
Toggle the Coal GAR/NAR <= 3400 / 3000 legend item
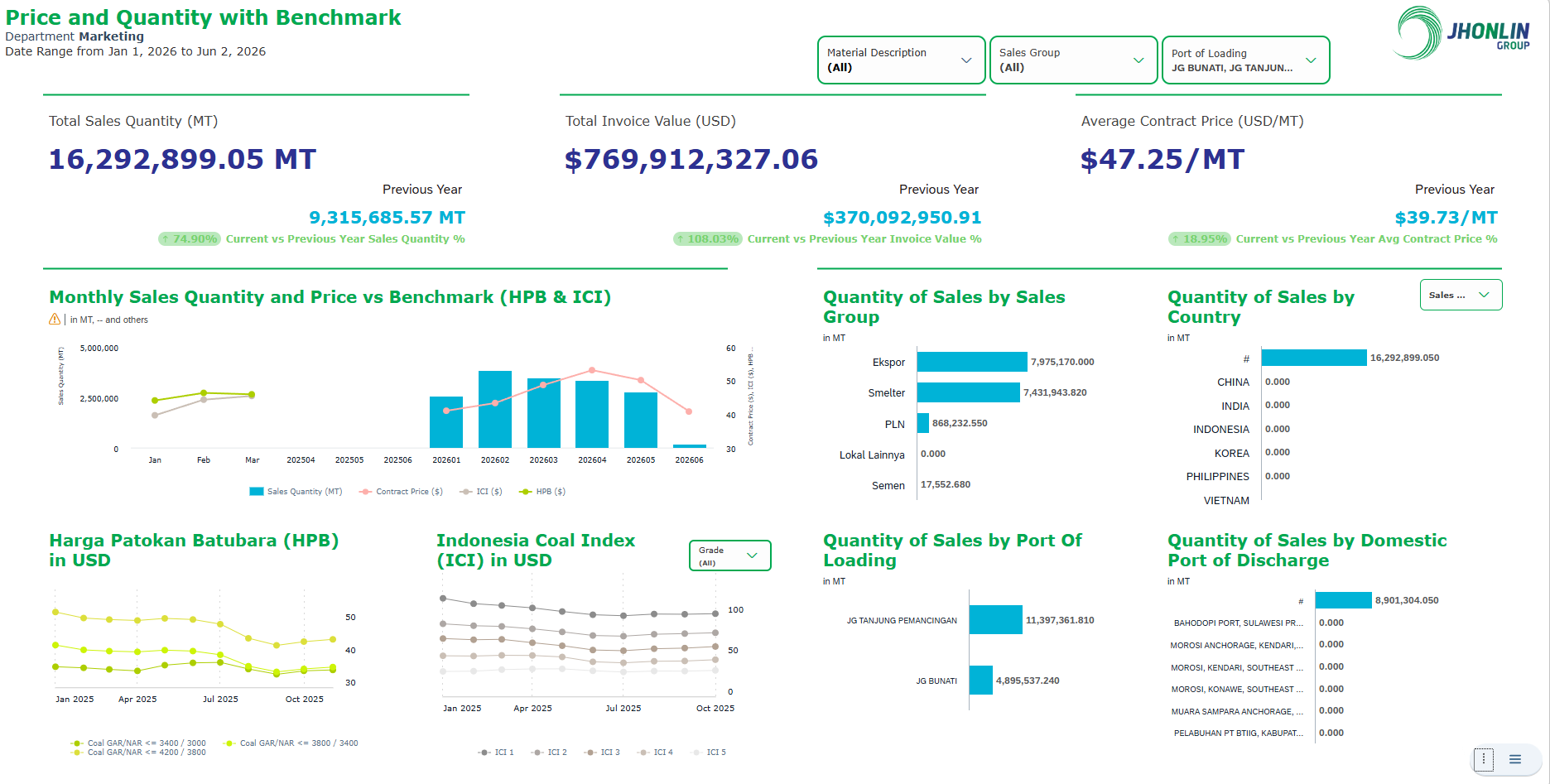click(138, 743)
